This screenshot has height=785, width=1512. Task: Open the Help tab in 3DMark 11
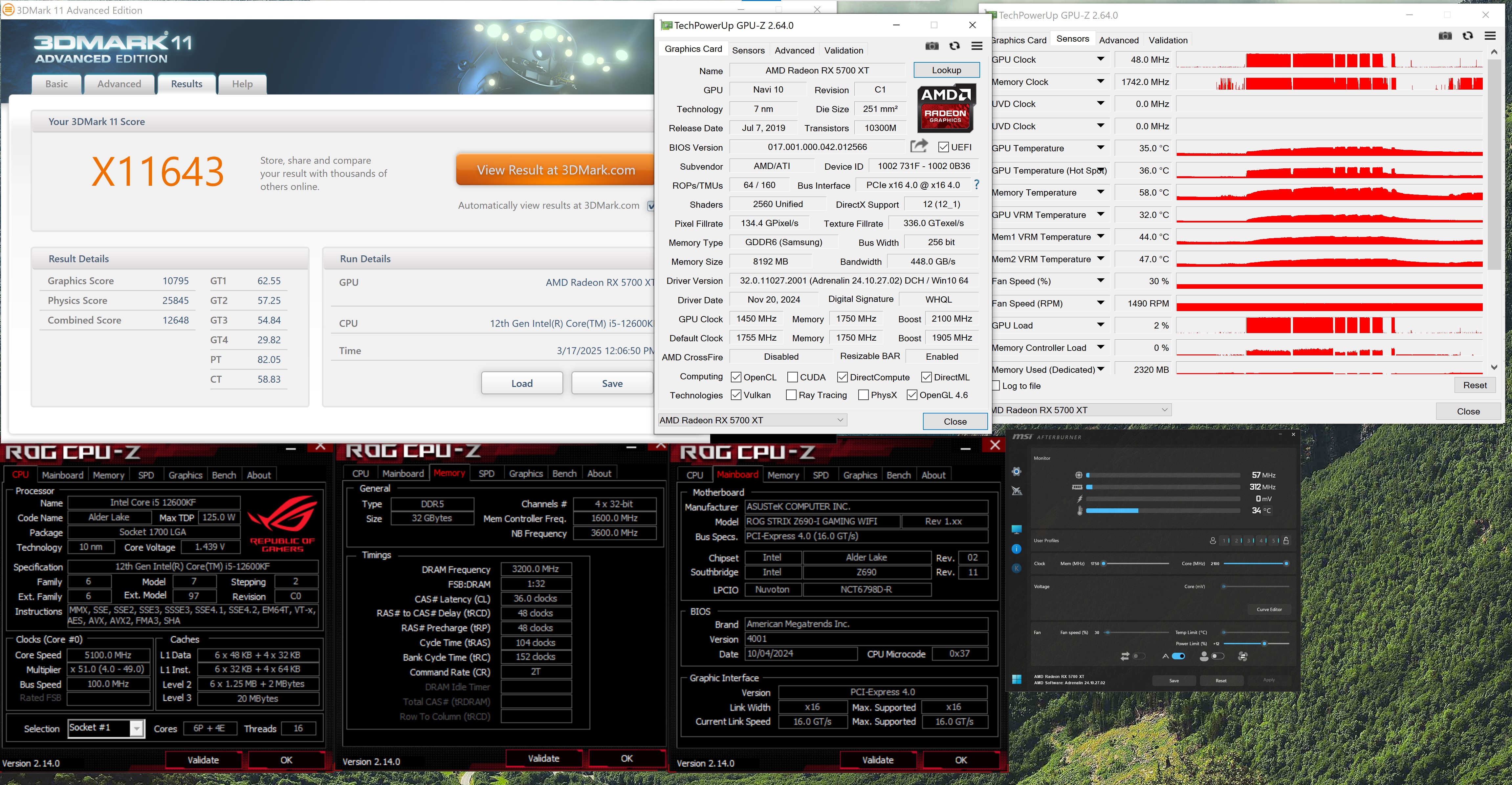click(242, 84)
